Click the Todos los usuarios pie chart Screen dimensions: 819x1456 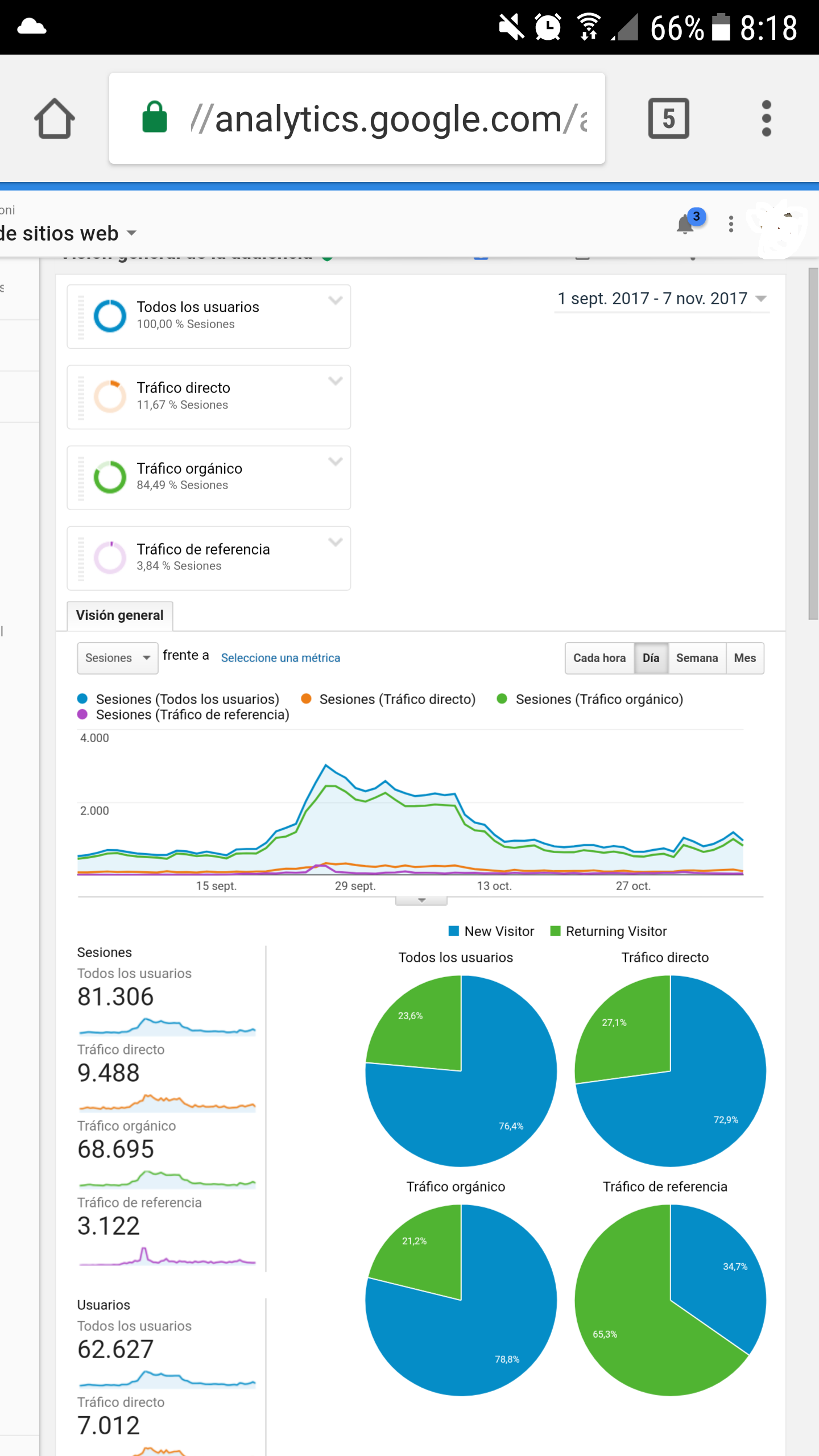461,1071
